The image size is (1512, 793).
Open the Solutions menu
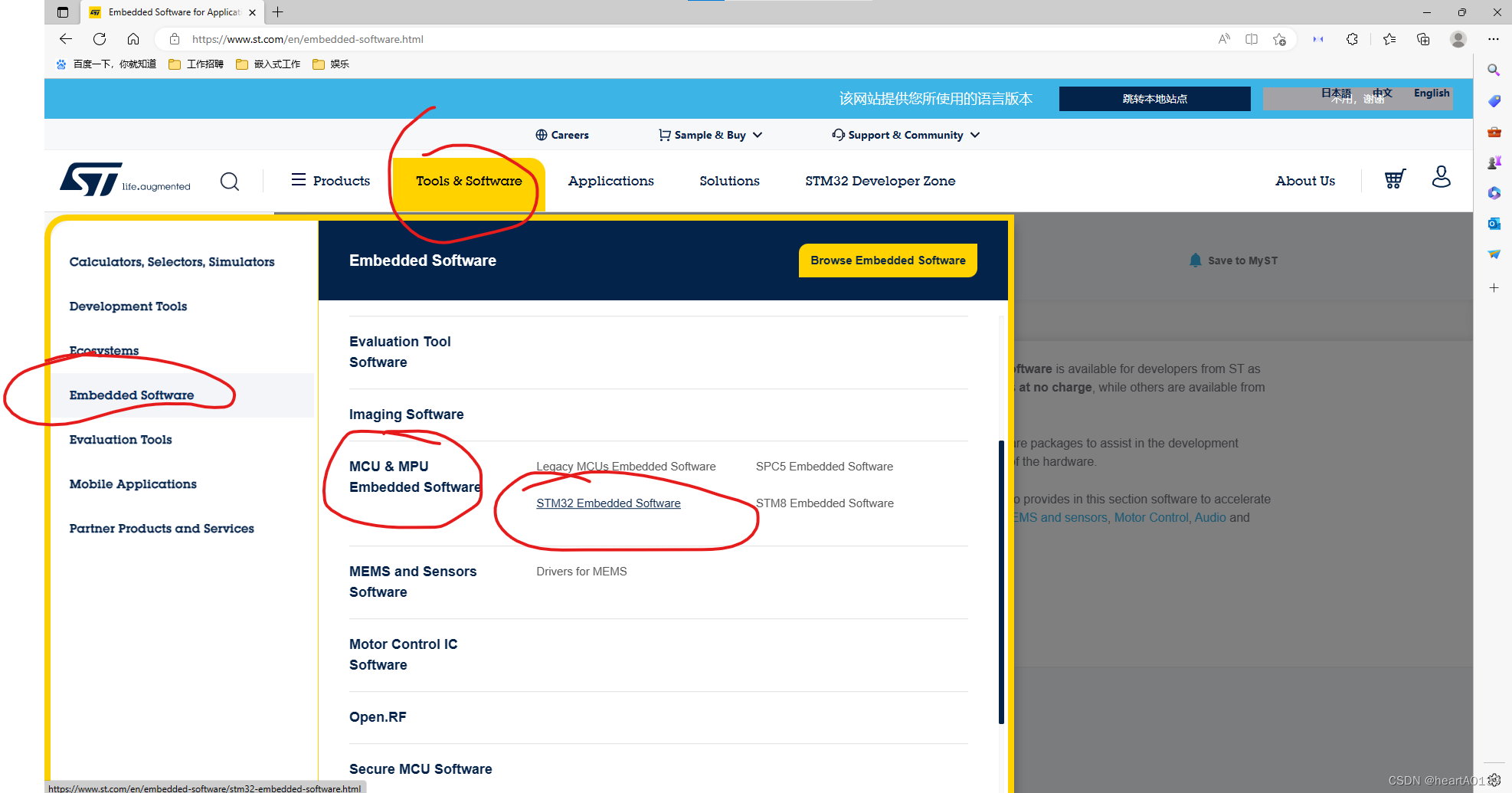tap(729, 181)
